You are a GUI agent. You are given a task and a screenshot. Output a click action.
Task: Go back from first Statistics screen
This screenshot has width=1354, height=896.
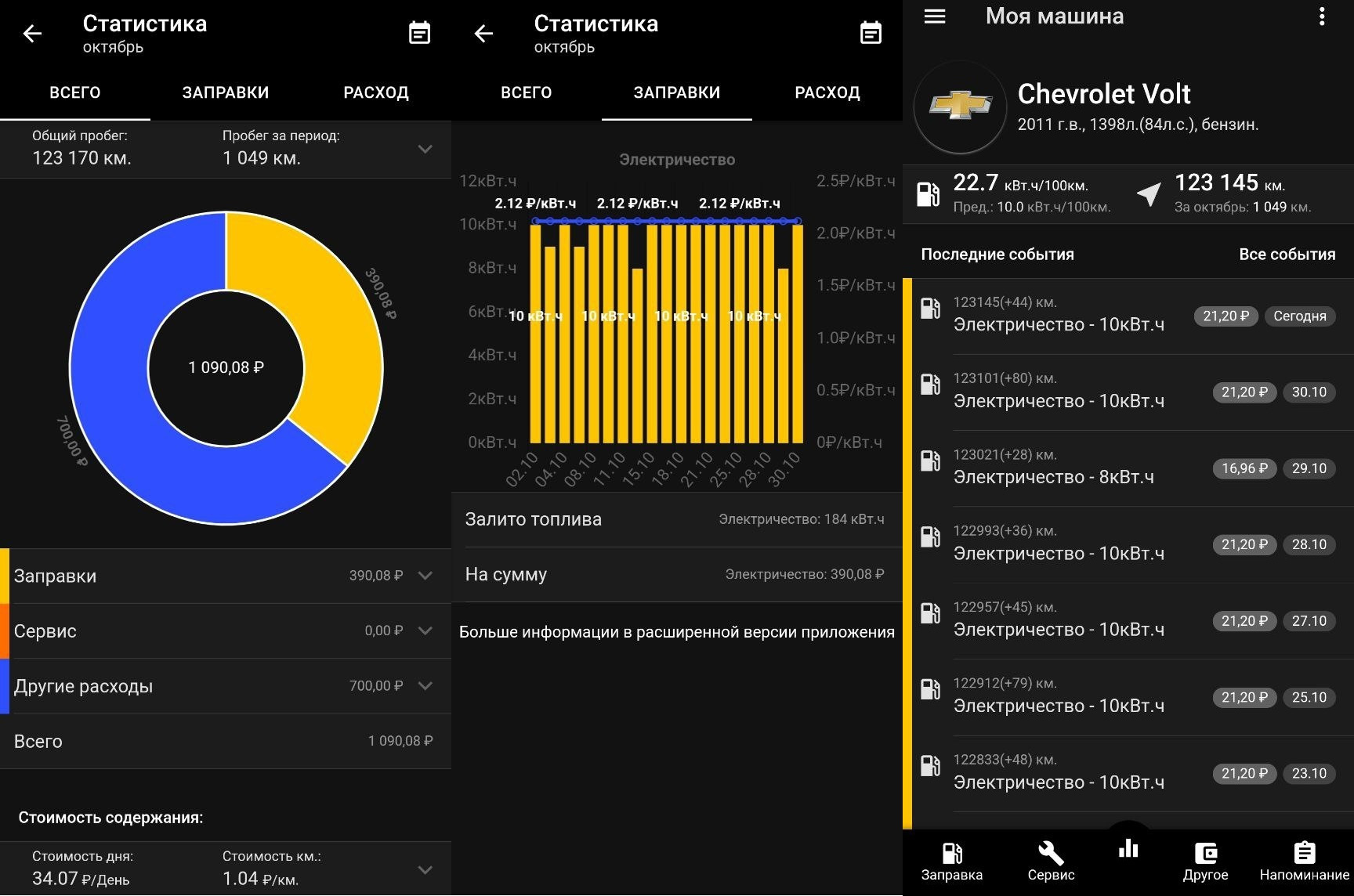(32, 34)
